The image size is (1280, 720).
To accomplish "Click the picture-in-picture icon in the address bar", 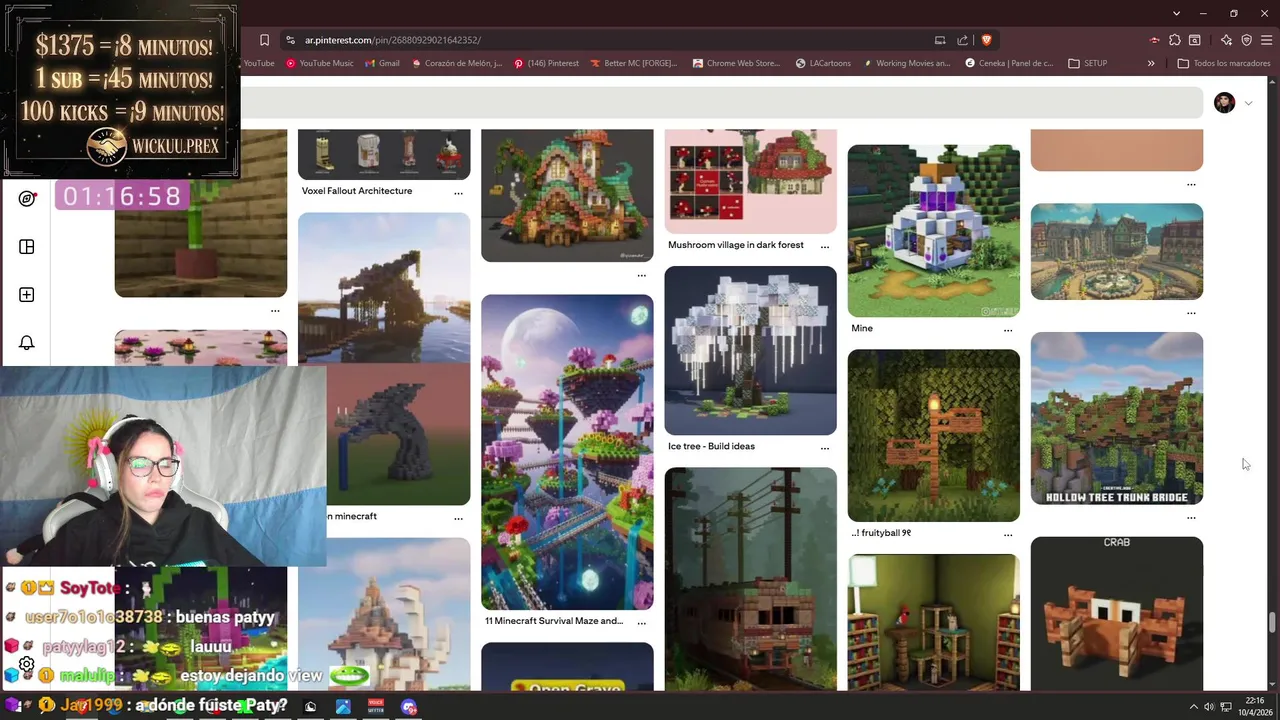I will tap(940, 40).
